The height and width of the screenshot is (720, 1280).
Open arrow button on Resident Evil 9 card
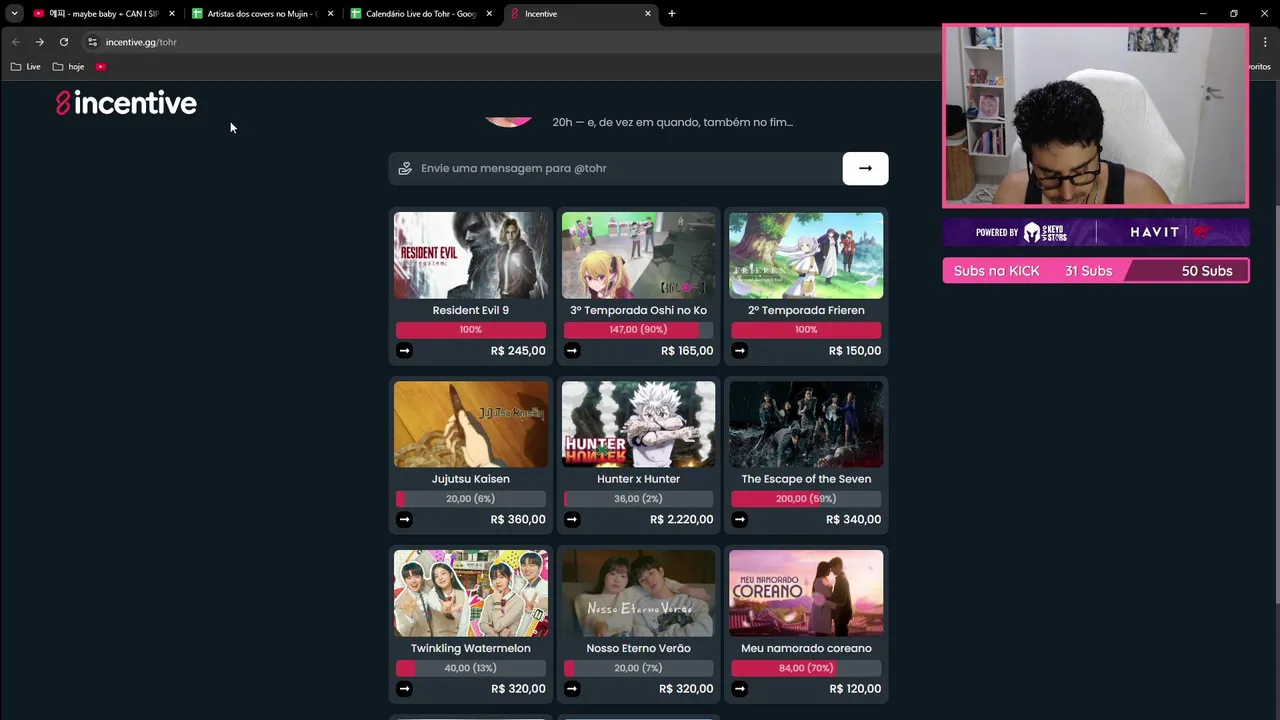[404, 350]
